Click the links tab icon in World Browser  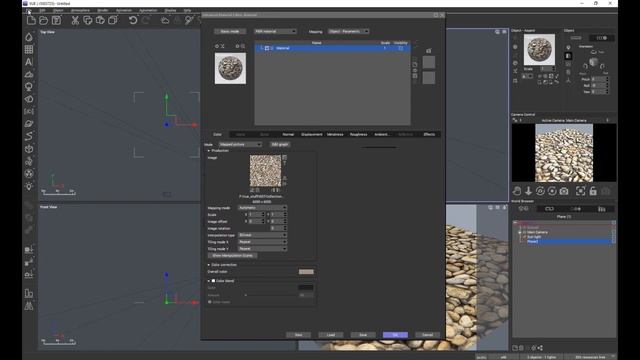tap(549, 209)
